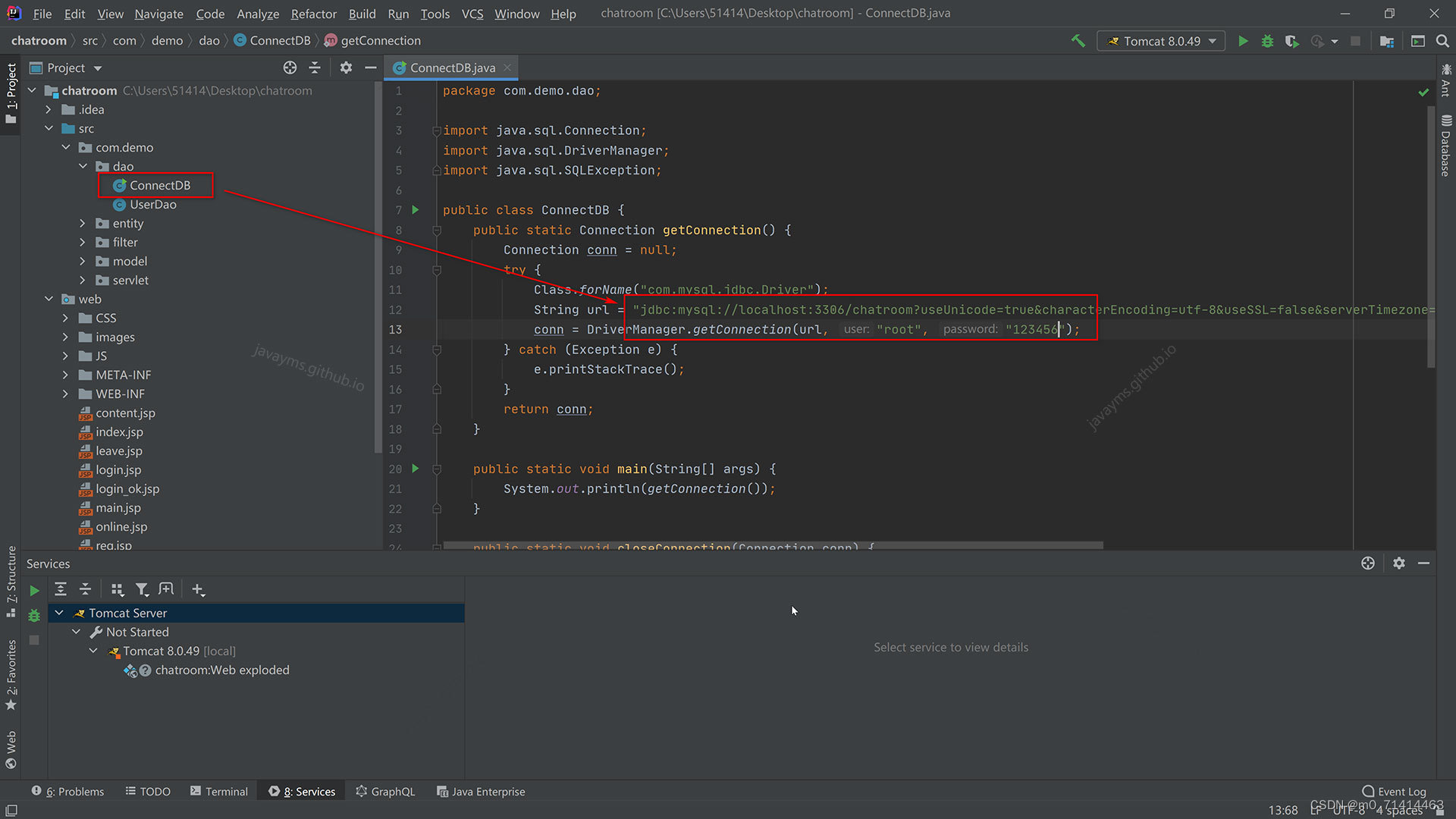Run Tomcat with the green play button
The width and height of the screenshot is (1456, 819).
pos(1243,41)
